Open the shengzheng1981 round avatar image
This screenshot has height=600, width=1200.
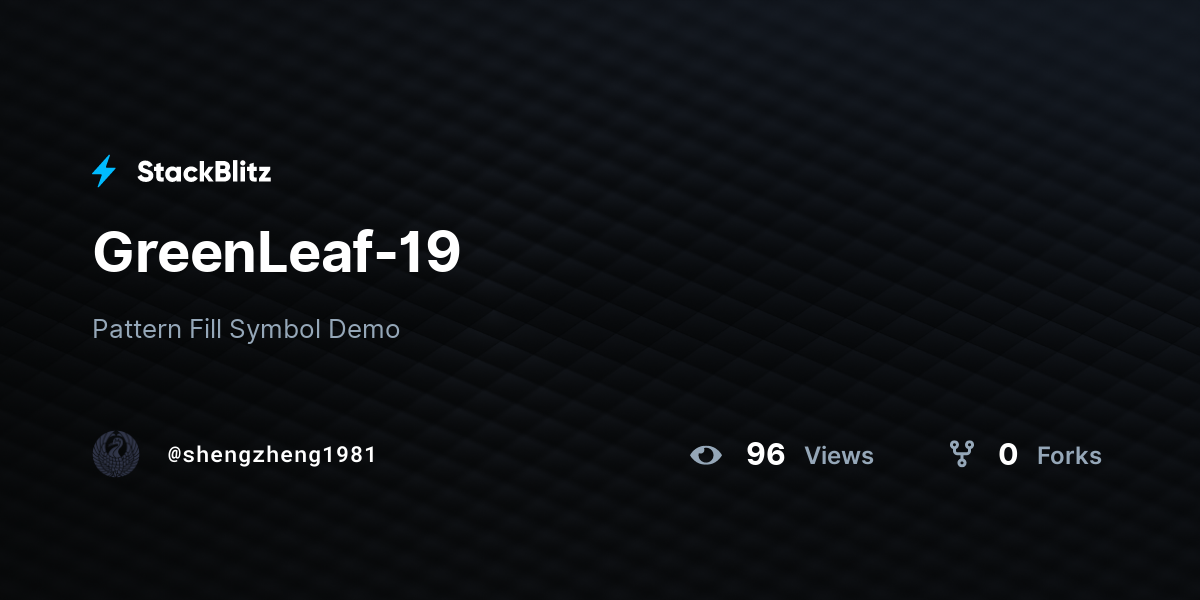(116, 454)
